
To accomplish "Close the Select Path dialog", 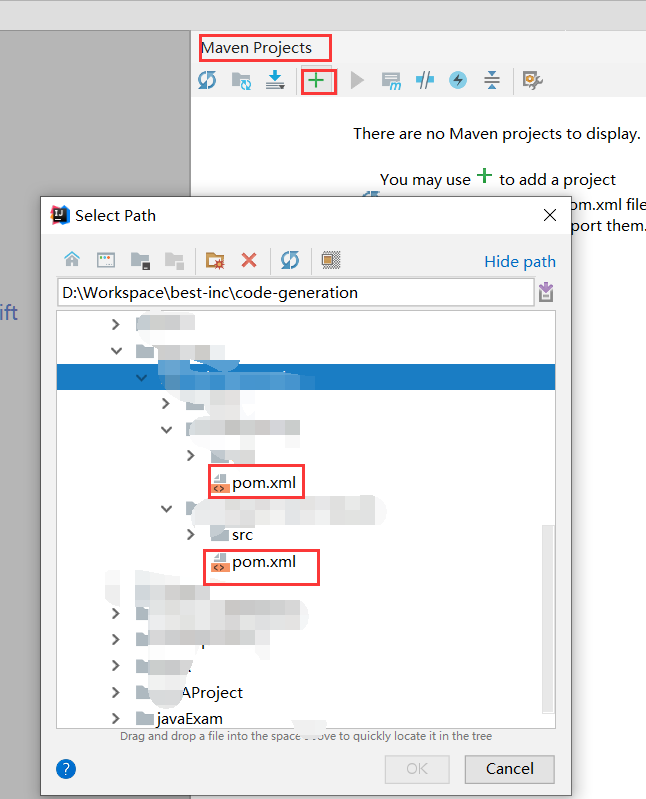I will pyautogui.click(x=550, y=215).
